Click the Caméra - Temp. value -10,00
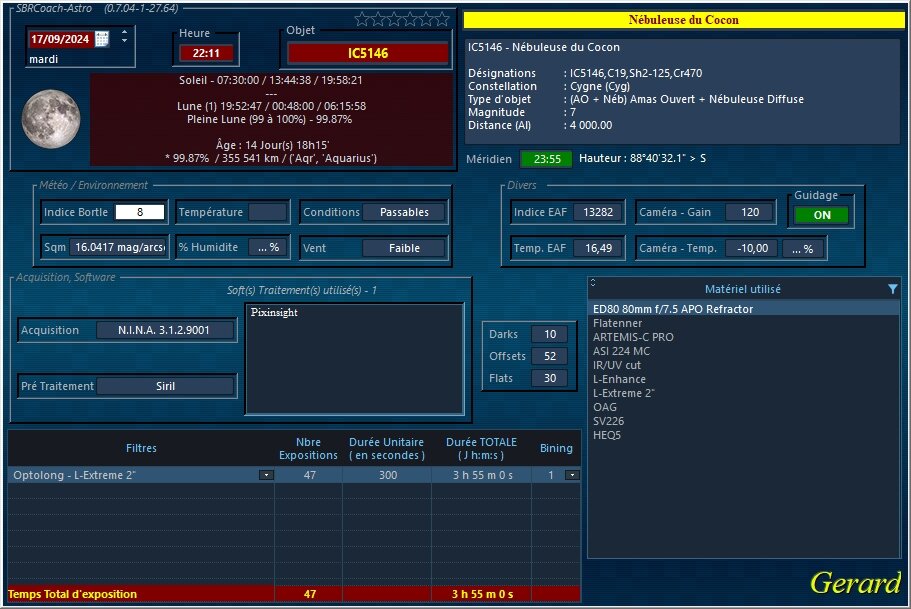 (752, 248)
